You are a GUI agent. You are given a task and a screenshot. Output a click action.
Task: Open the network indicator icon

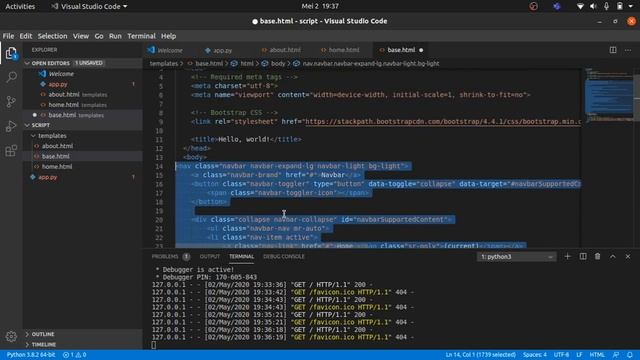pos(580,6)
